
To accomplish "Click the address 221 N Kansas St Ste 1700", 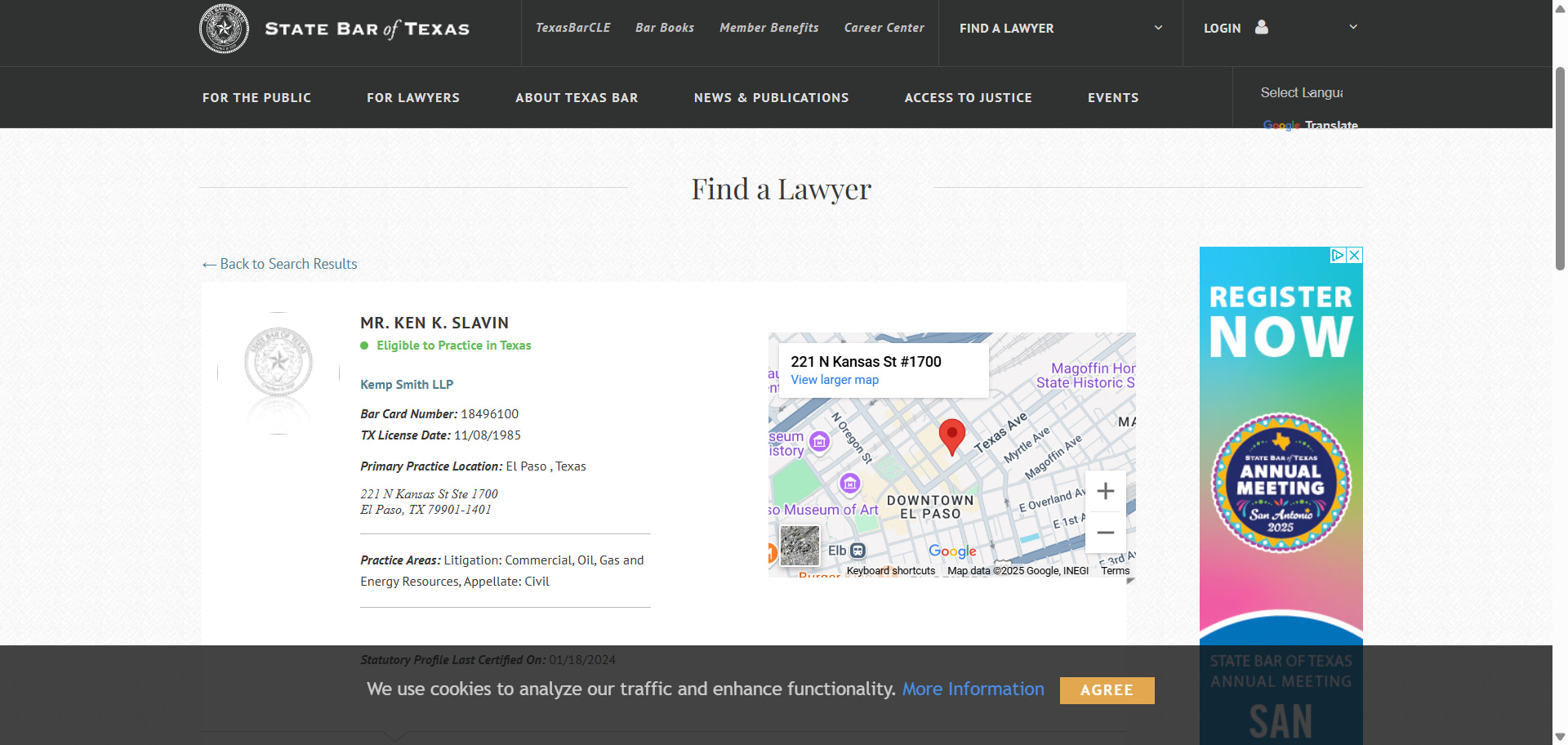I will (429, 494).
